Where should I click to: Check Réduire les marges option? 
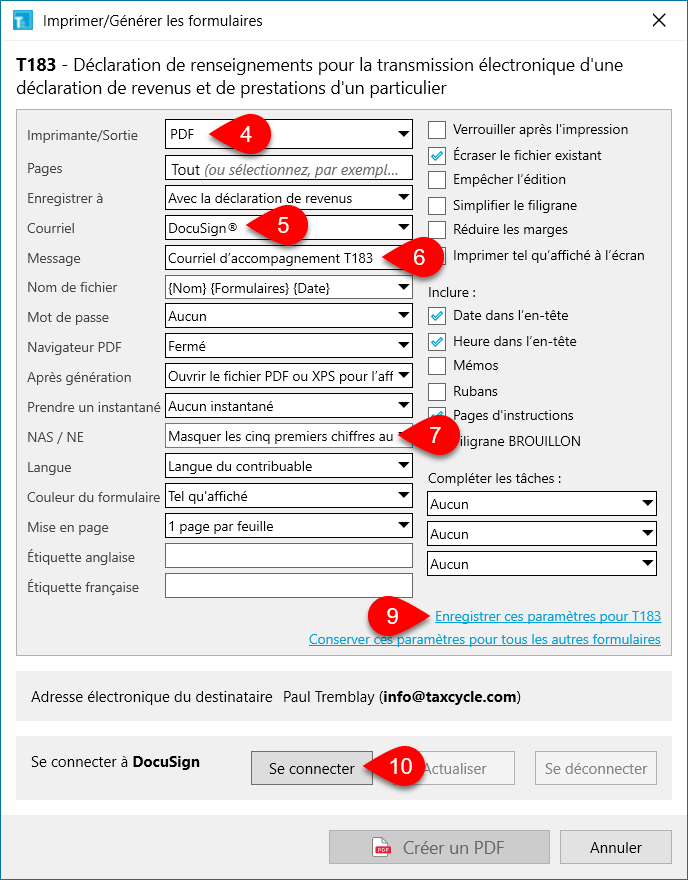(x=437, y=230)
